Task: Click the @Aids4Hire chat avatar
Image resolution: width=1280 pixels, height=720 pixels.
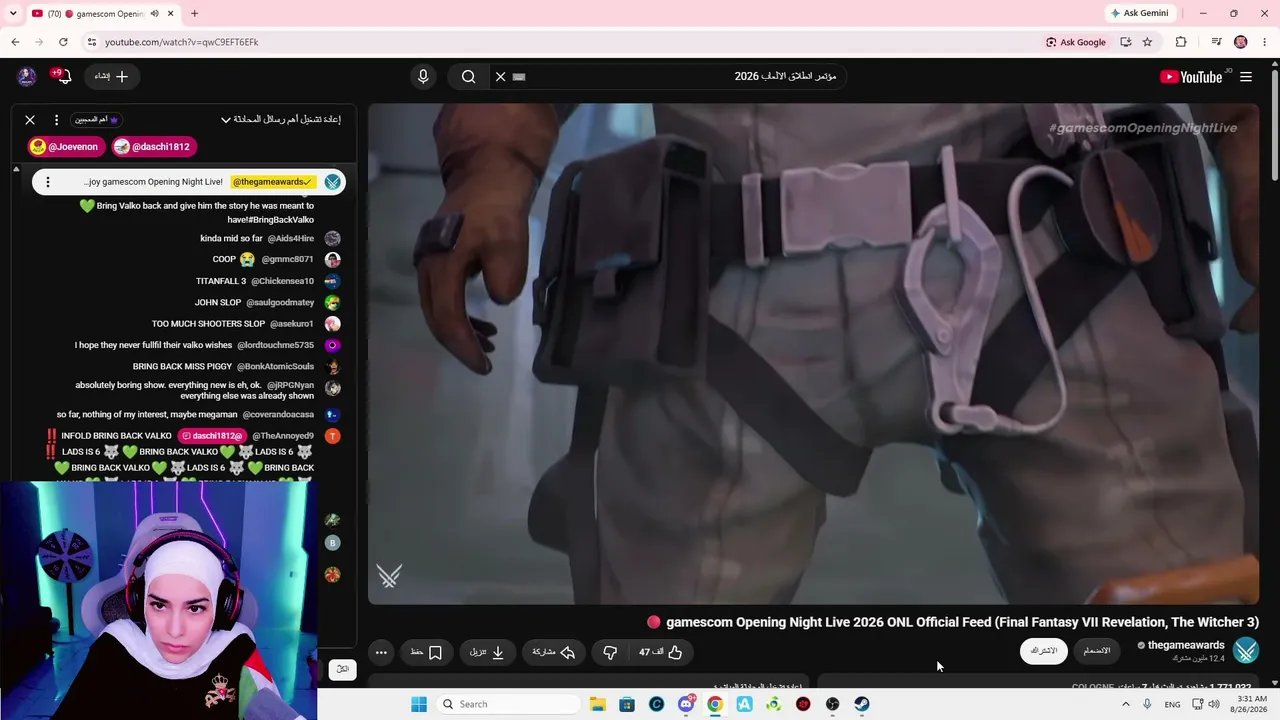Action: click(333, 239)
